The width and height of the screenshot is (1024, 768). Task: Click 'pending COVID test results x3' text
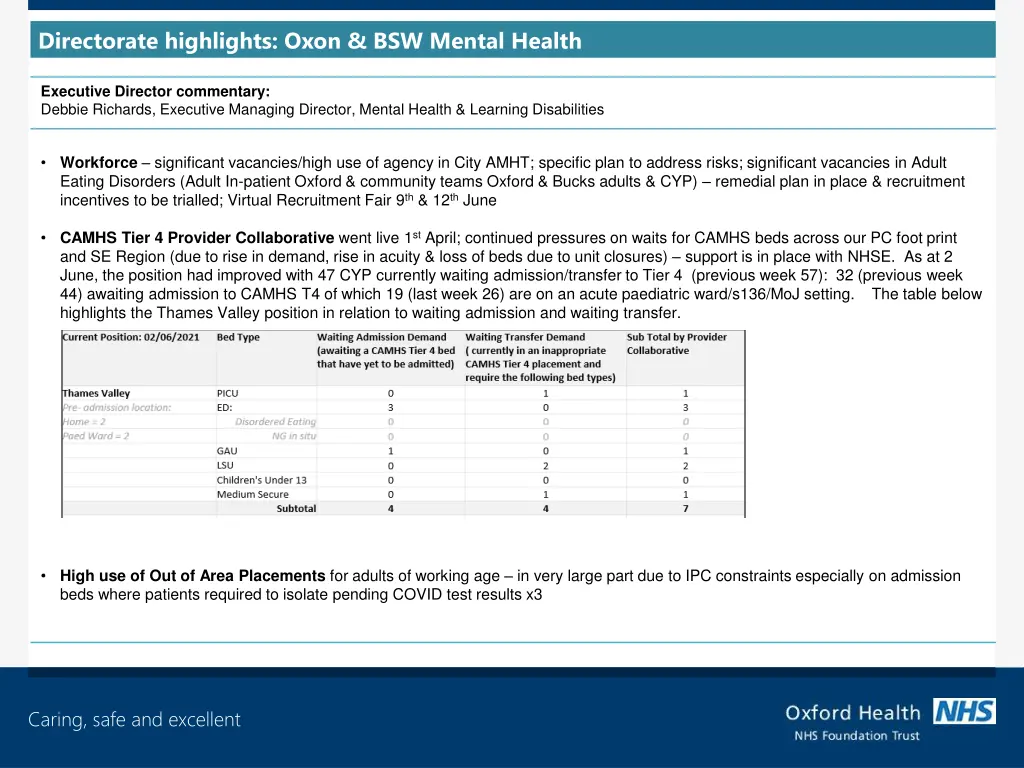(438, 595)
